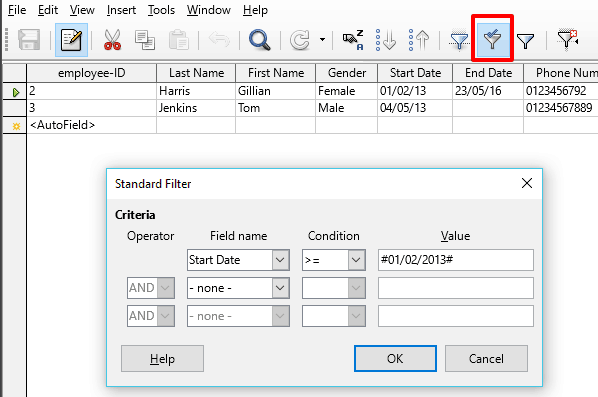Click the Sort Ascending icon
The width and height of the screenshot is (598, 397).
pos(386,40)
